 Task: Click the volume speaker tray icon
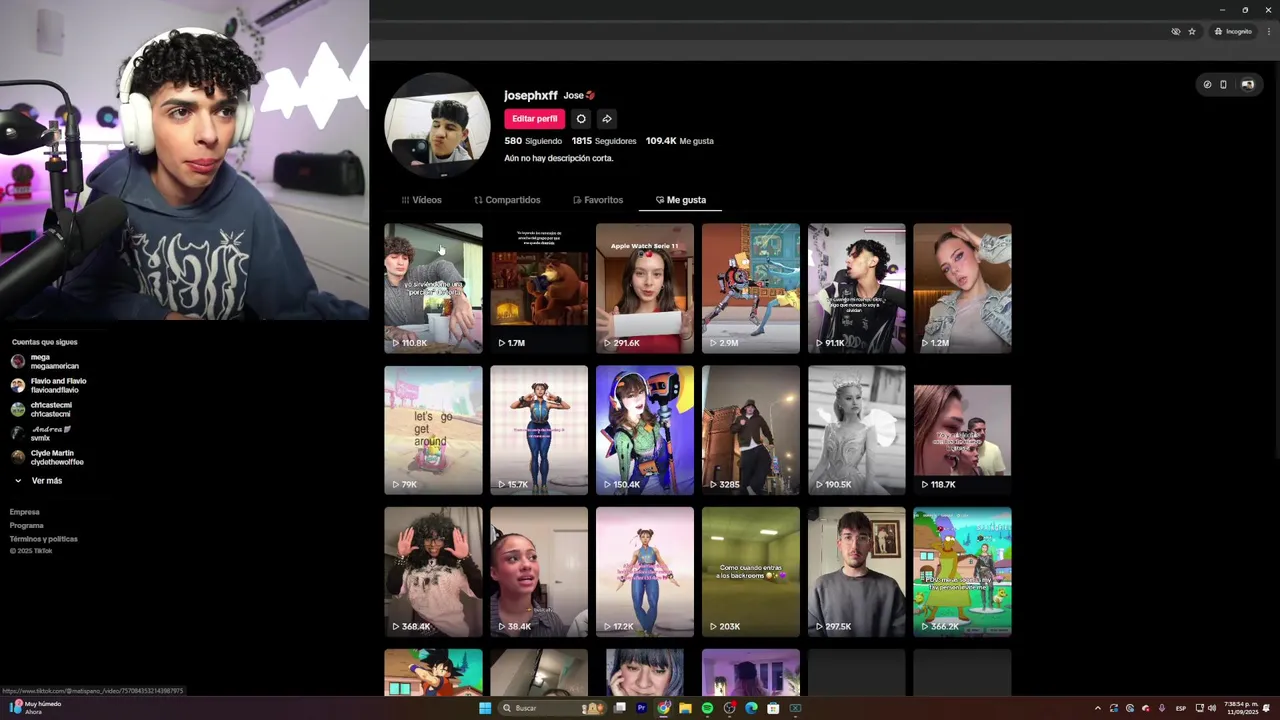(1214, 708)
